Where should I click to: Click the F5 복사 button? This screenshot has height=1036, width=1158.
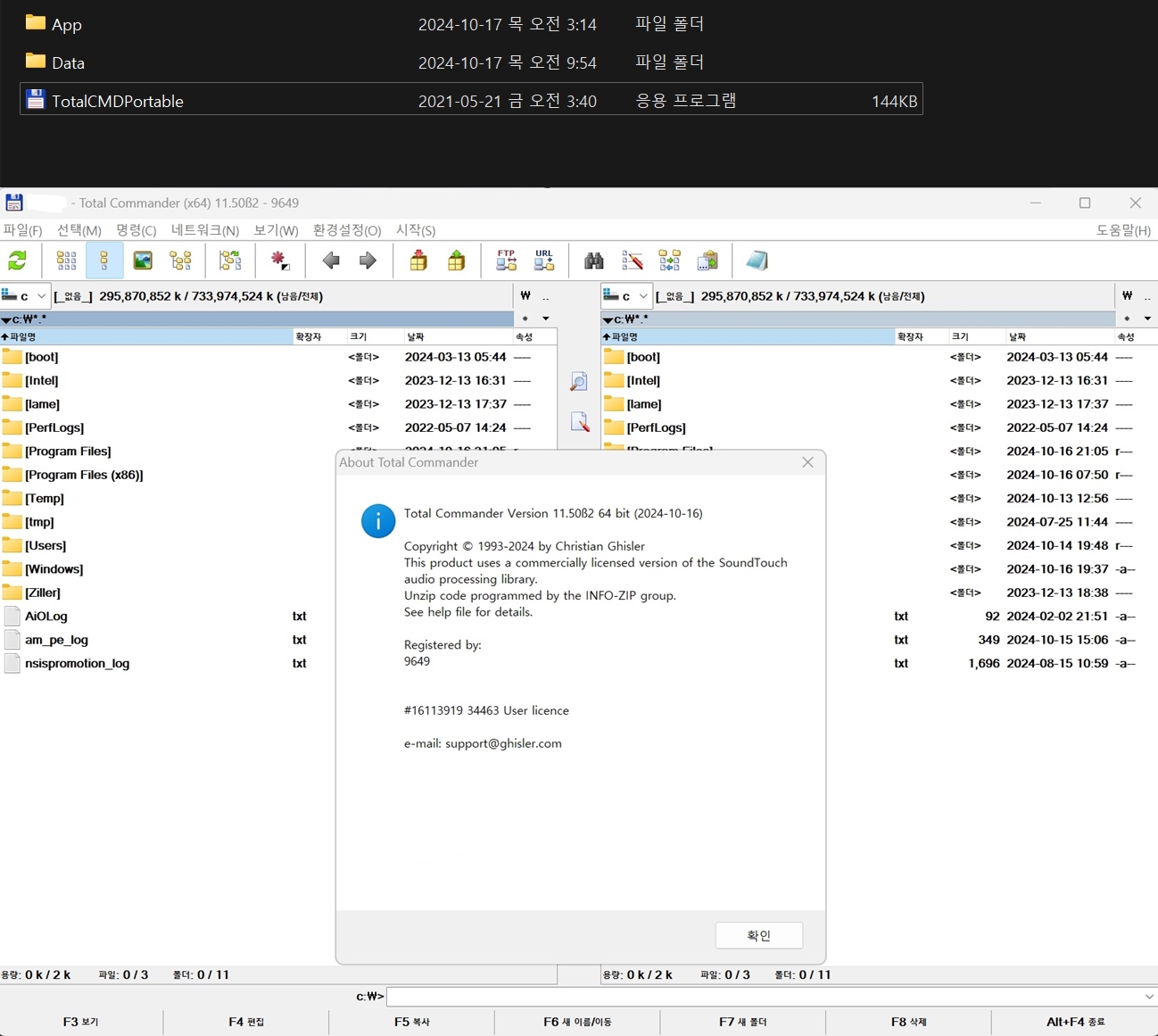412,1022
